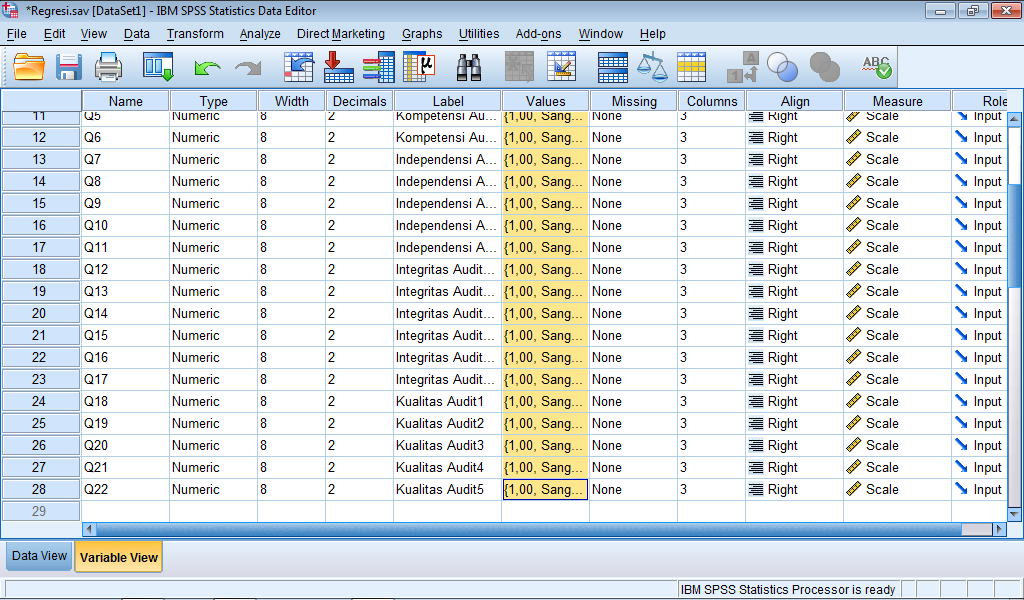Click the horizontal scrollbar right arrow

coord(999,529)
